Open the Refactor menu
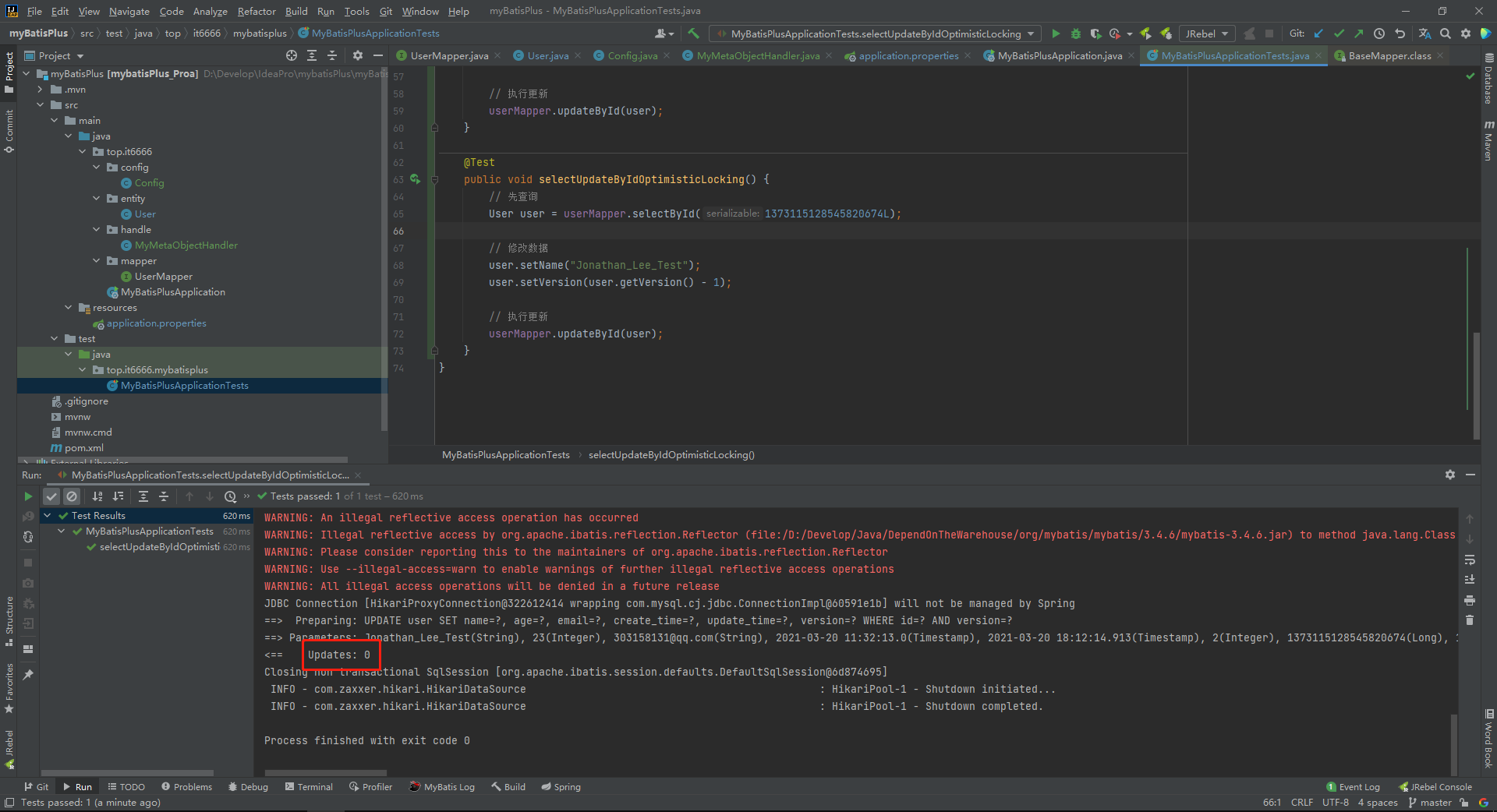 257,11
